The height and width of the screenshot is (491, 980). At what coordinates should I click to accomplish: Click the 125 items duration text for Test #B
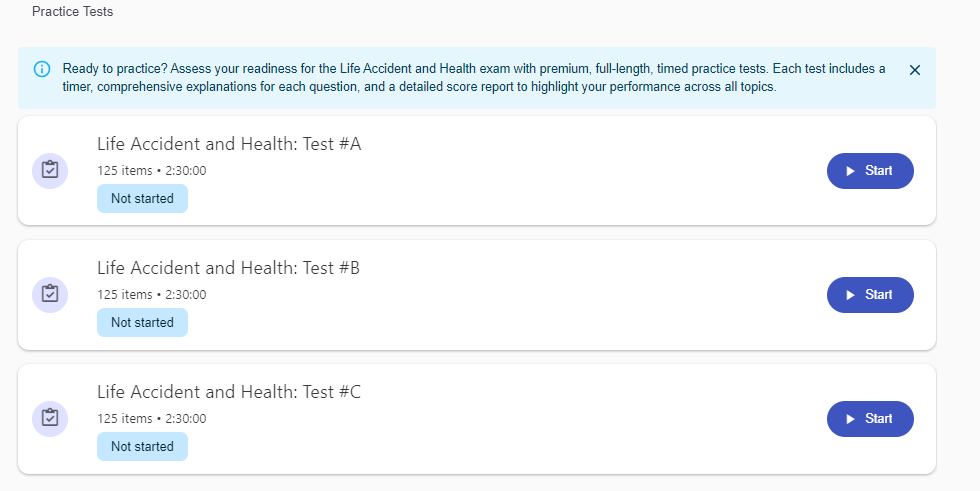[151, 295]
